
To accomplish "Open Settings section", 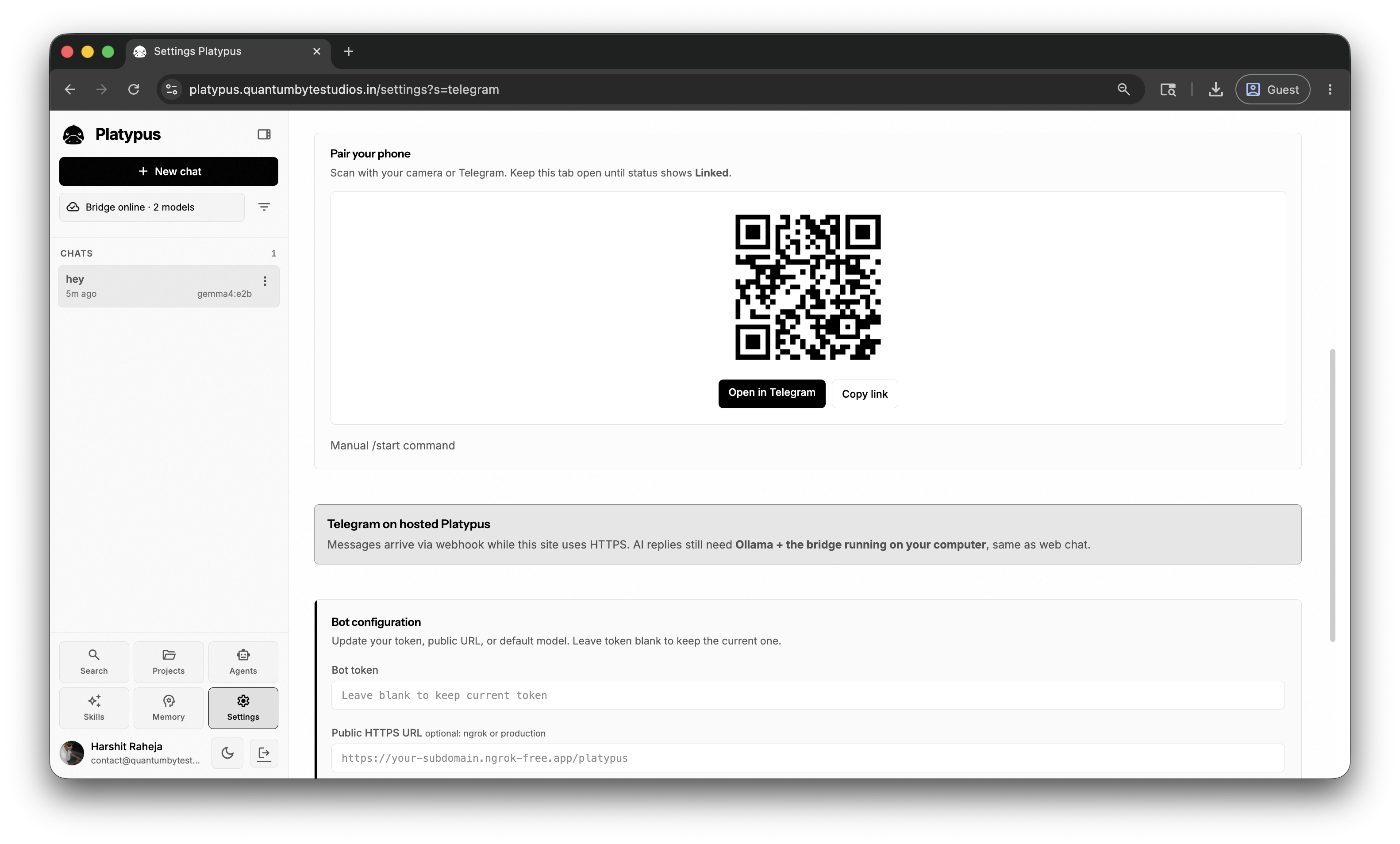I will pos(243,708).
